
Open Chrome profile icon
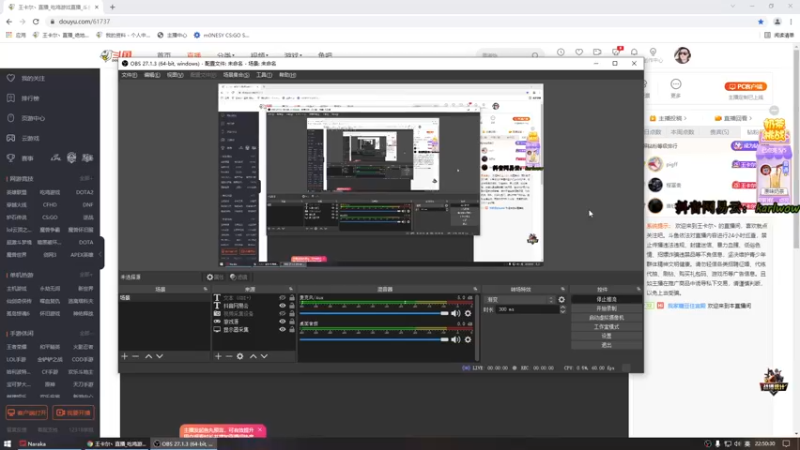(777, 21)
